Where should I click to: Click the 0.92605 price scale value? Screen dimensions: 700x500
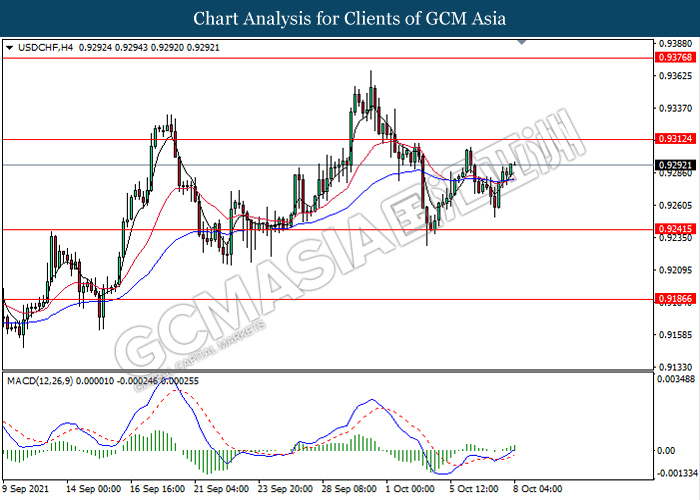[676, 205]
